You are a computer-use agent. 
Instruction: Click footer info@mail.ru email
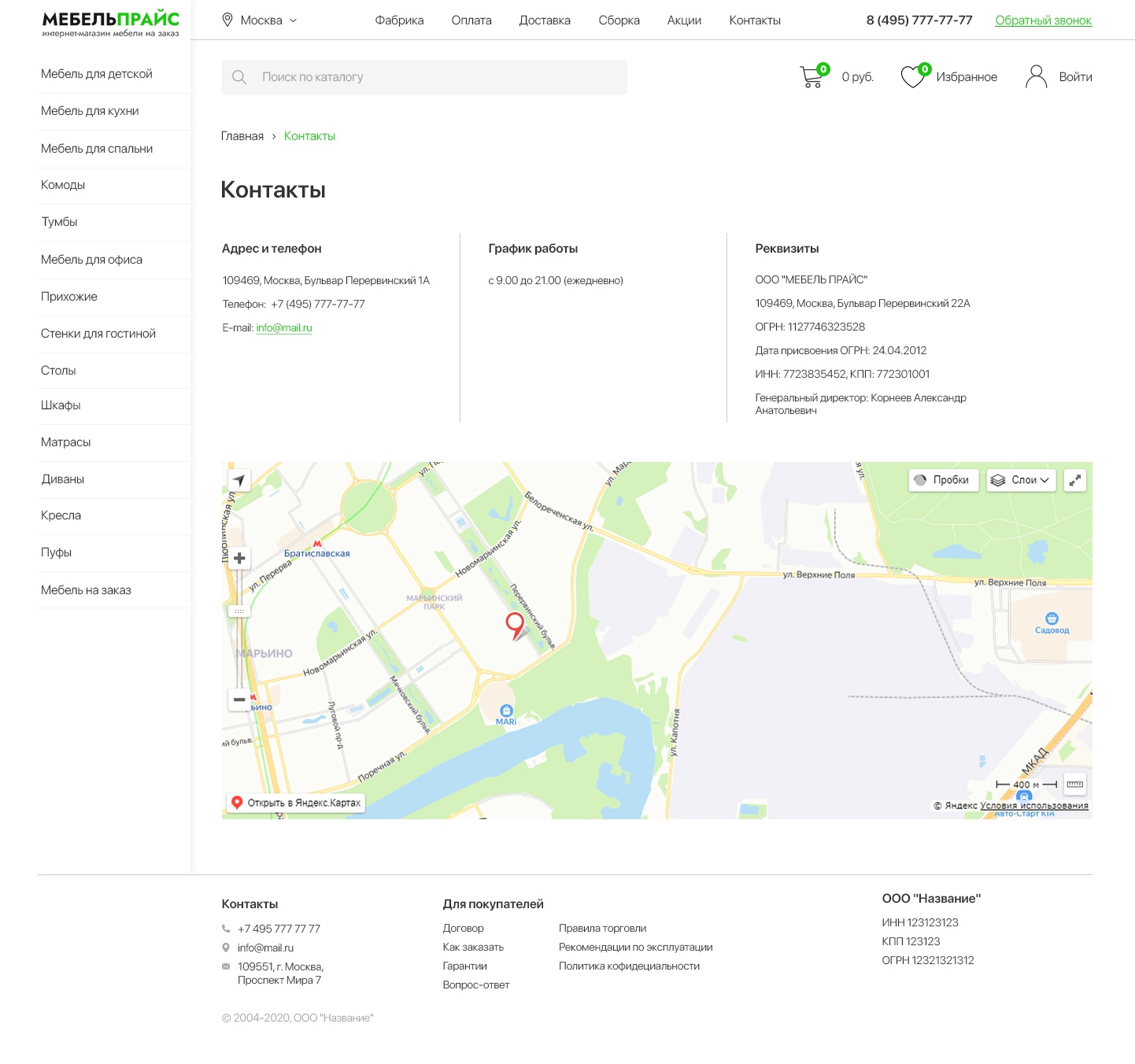(x=265, y=948)
